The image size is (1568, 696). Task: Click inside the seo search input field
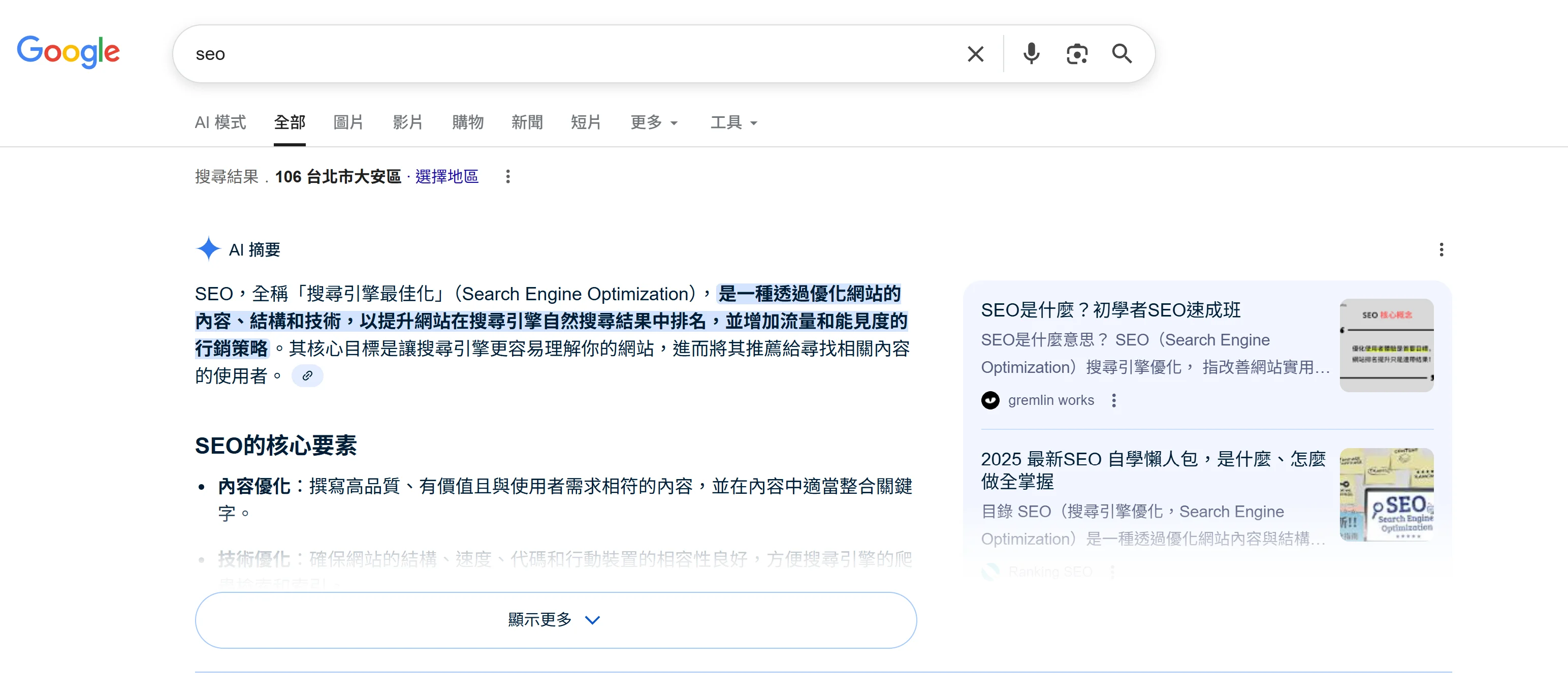click(x=548, y=54)
